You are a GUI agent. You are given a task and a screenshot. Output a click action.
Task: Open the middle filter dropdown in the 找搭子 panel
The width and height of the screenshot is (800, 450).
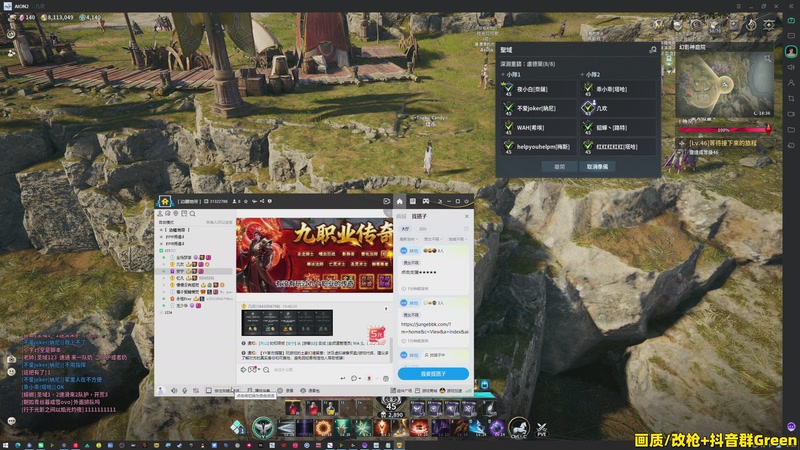[433, 239]
